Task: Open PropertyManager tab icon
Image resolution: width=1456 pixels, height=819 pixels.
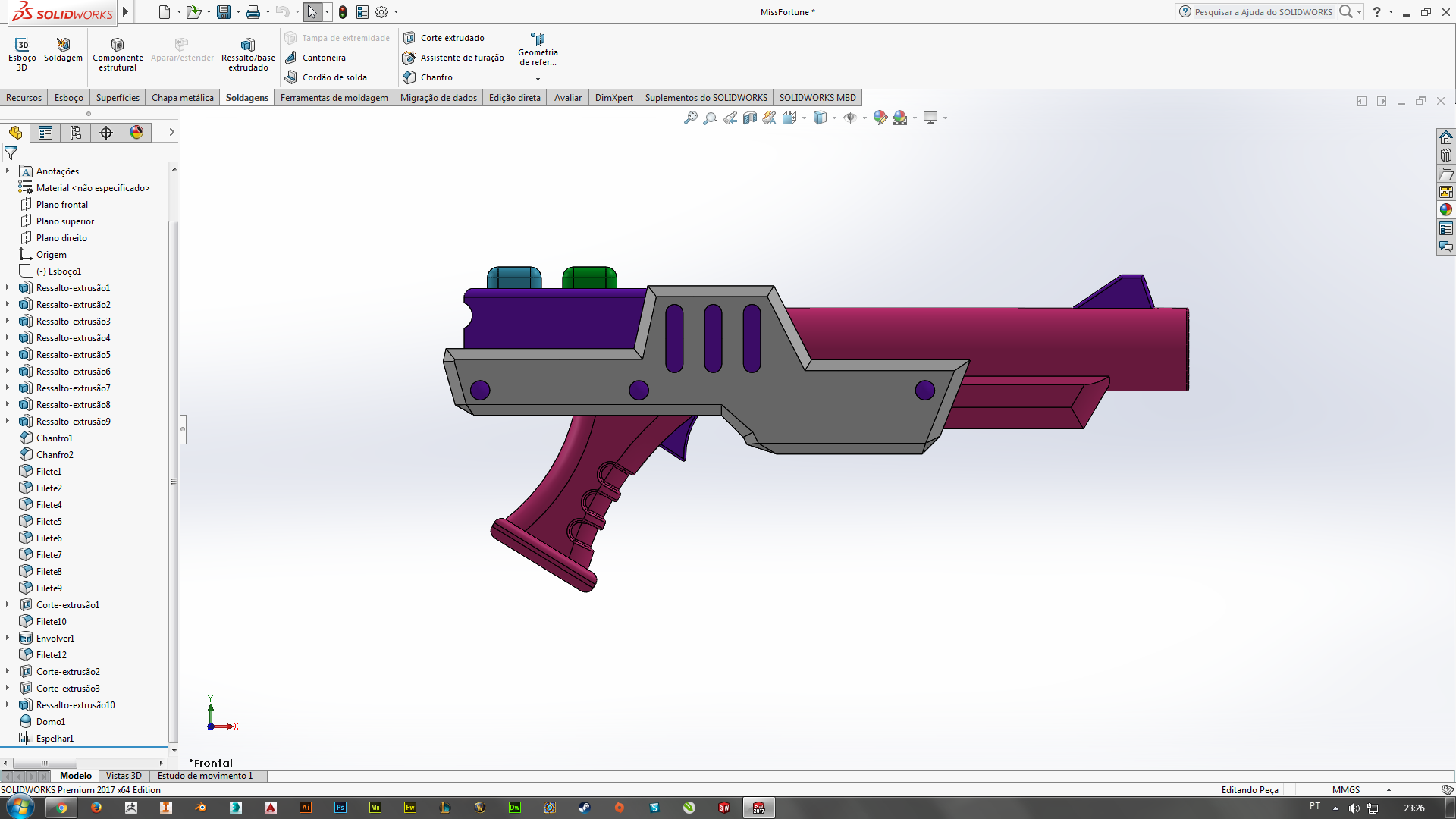Action: coord(45,133)
